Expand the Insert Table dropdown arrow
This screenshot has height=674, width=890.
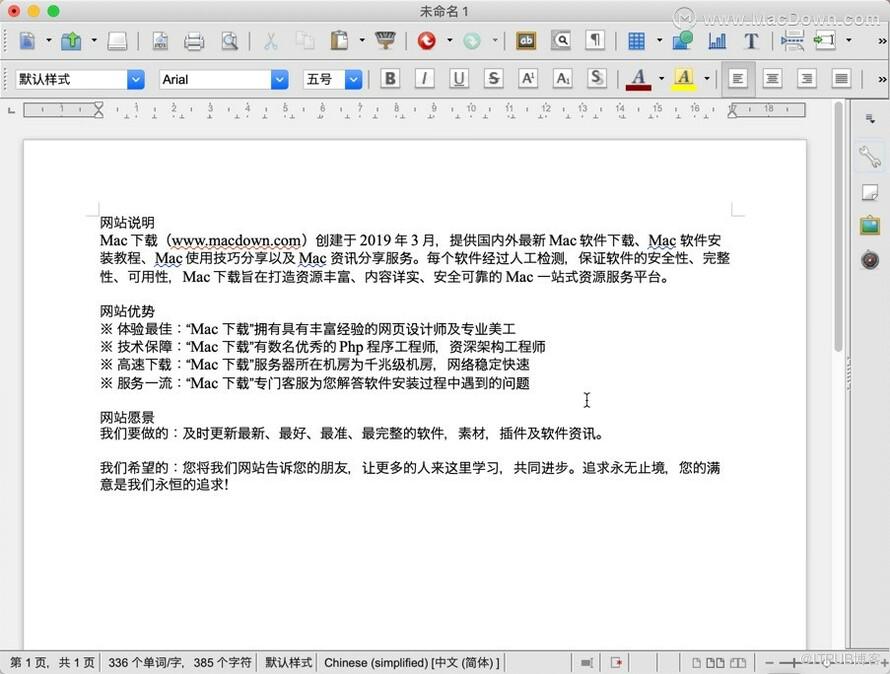tap(659, 40)
